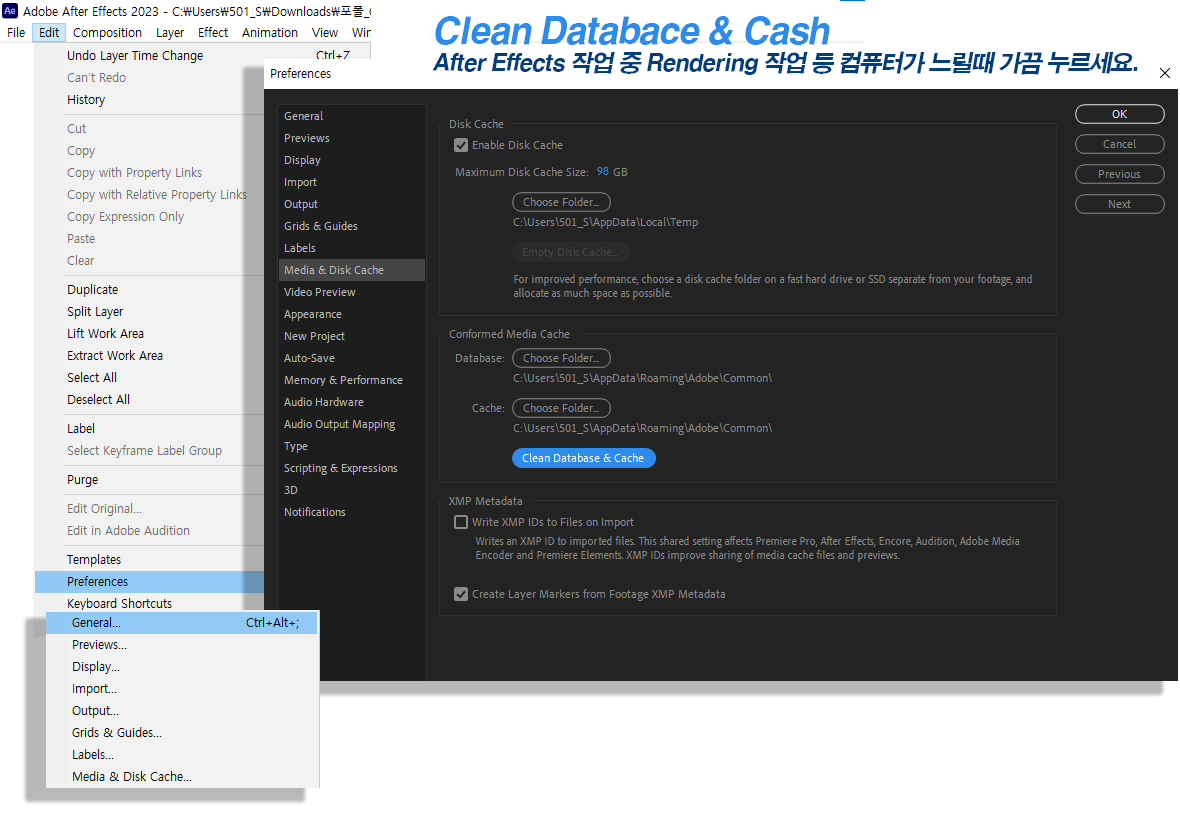Select Audio Output Mapping category

click(x=351, y=424)
